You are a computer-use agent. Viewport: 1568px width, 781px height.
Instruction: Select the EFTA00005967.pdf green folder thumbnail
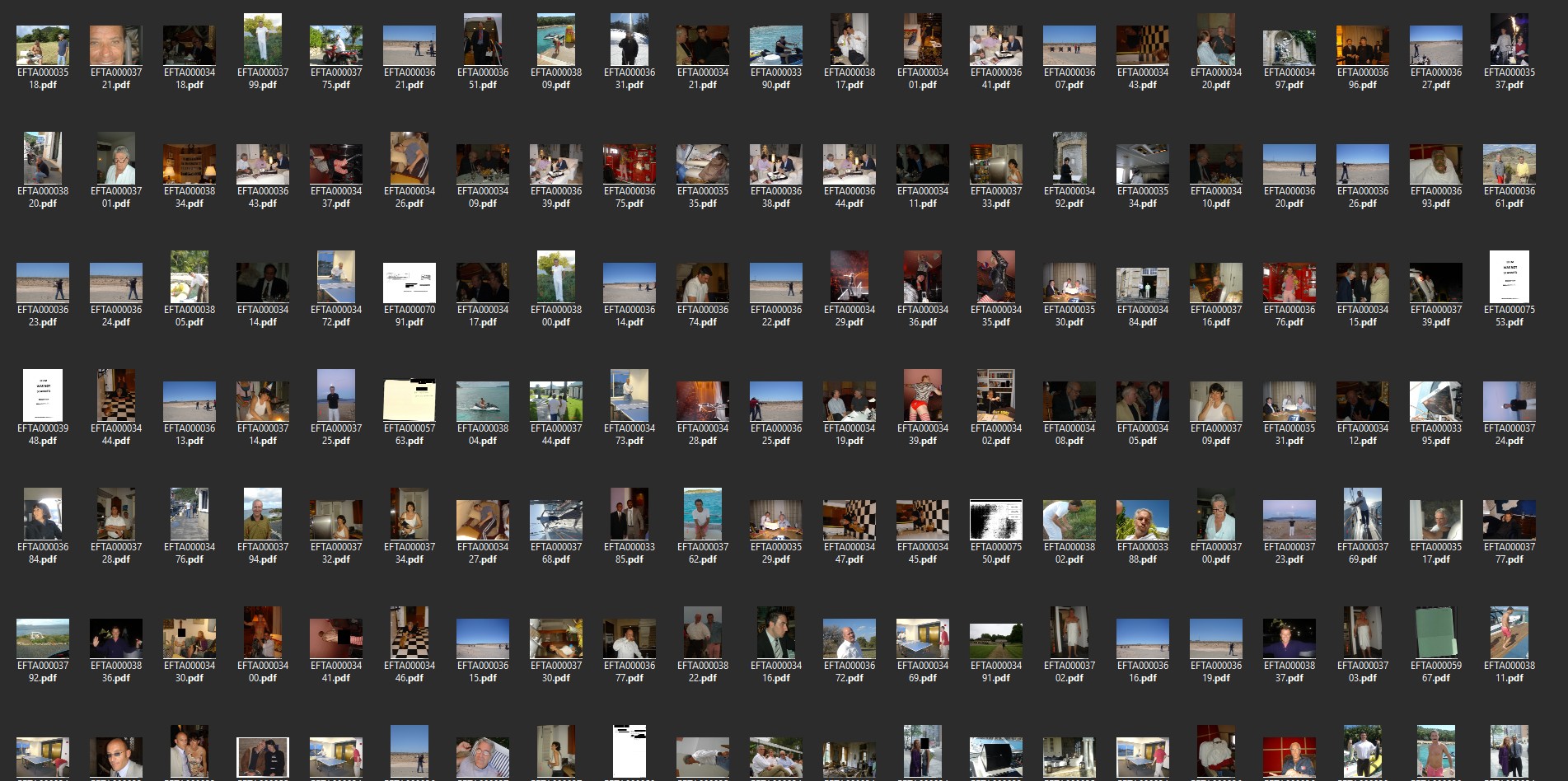point(1436,632)
